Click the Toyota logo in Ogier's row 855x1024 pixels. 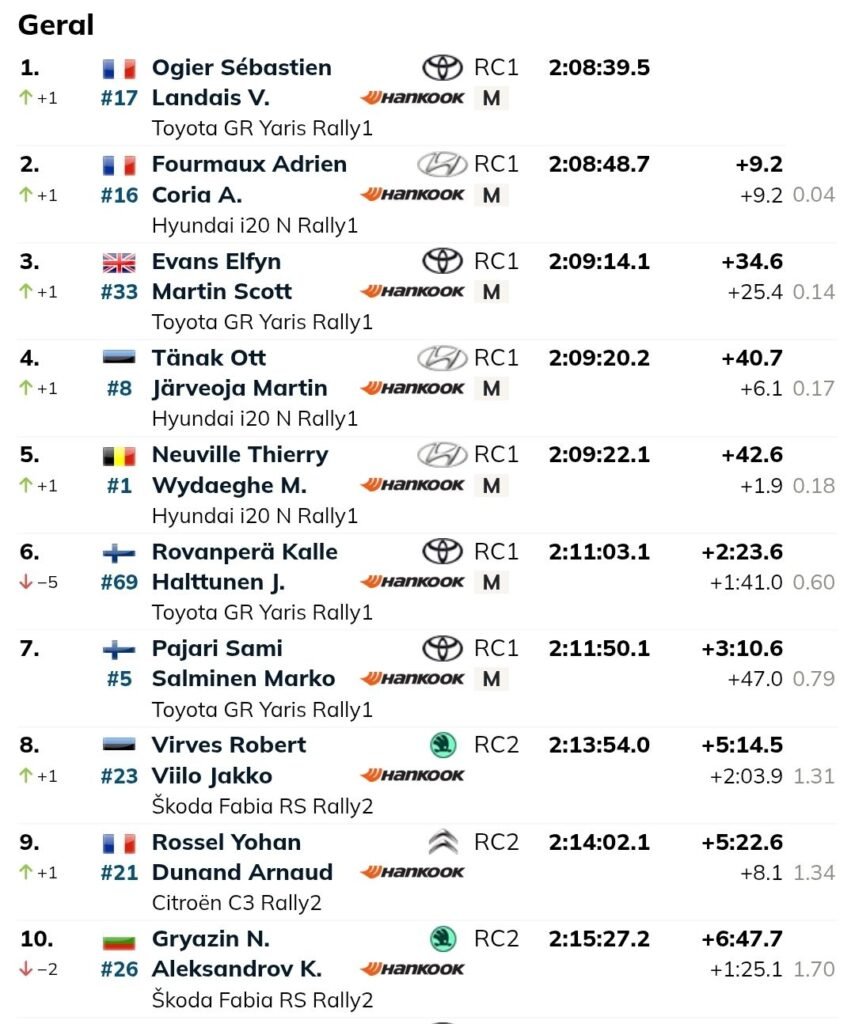click(x=441, y=68)
